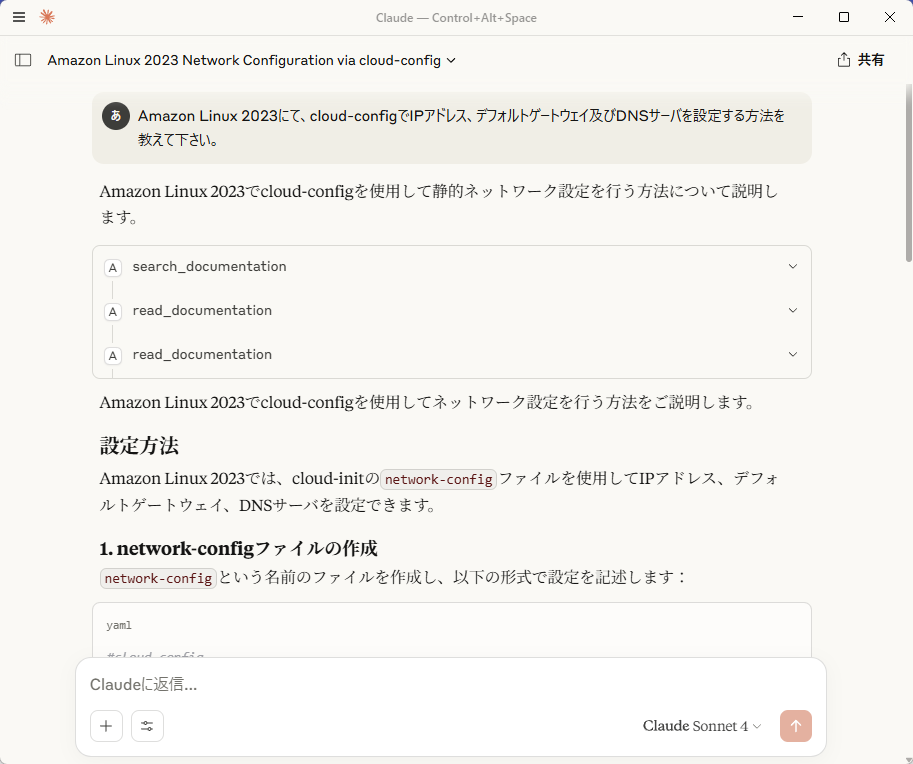Image resolution: width=913 pixels, height=764 pixels.
Task: Click the user message bubble text
Action: pyautogui.click(x=461, y=128)
